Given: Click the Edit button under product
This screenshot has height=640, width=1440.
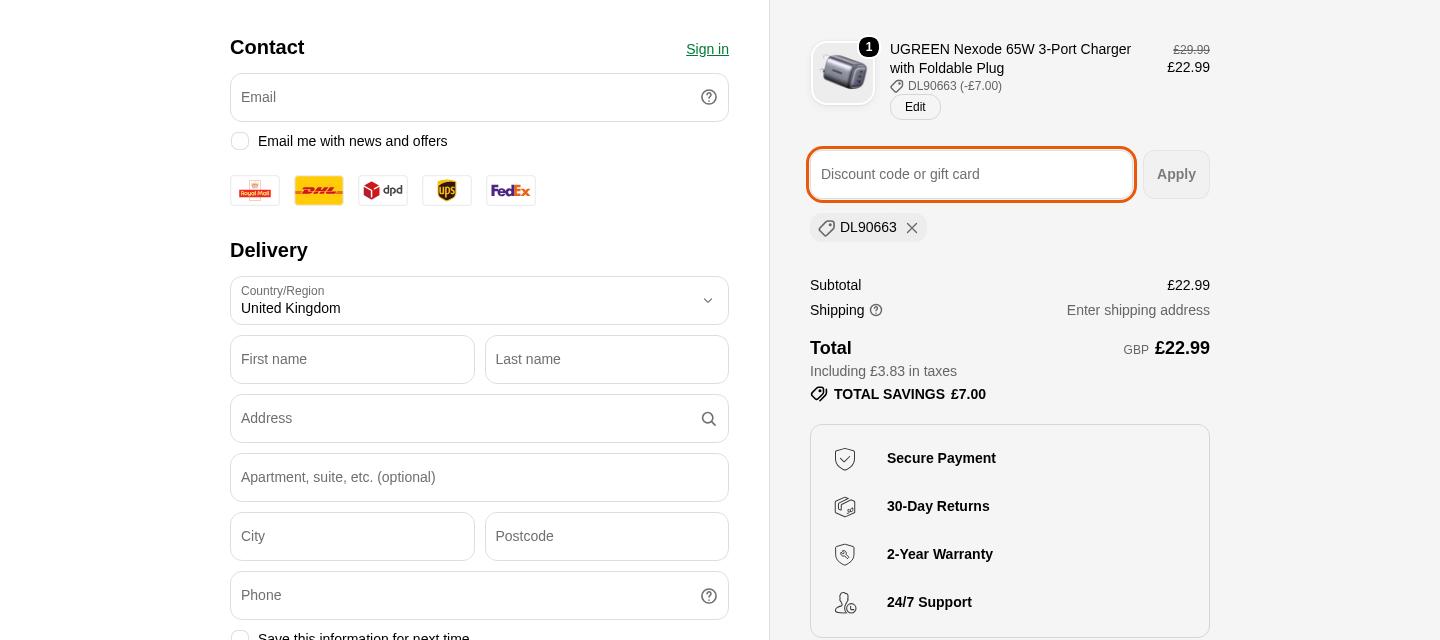Looking at the screenshot, I should 915,107.
